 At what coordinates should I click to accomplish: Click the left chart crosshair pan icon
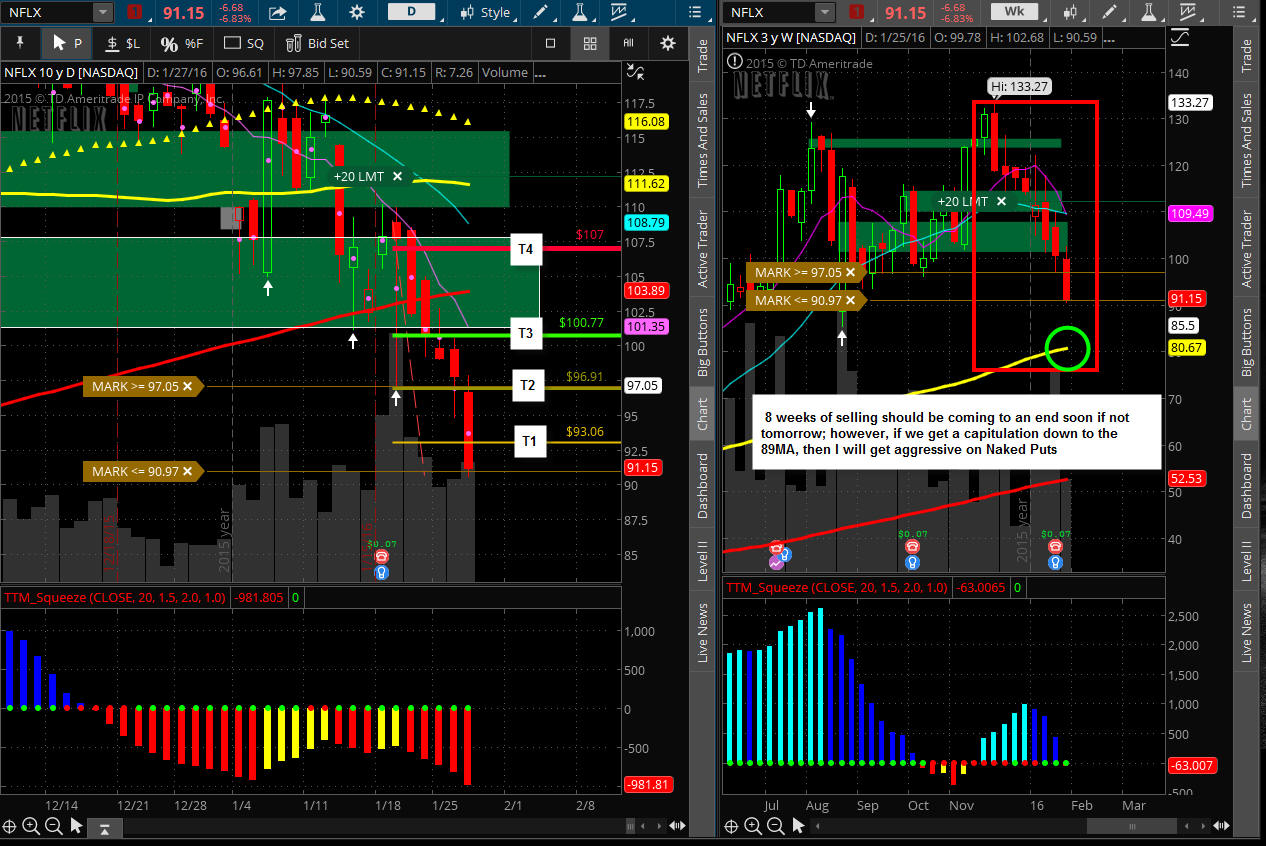pos(11,826)
